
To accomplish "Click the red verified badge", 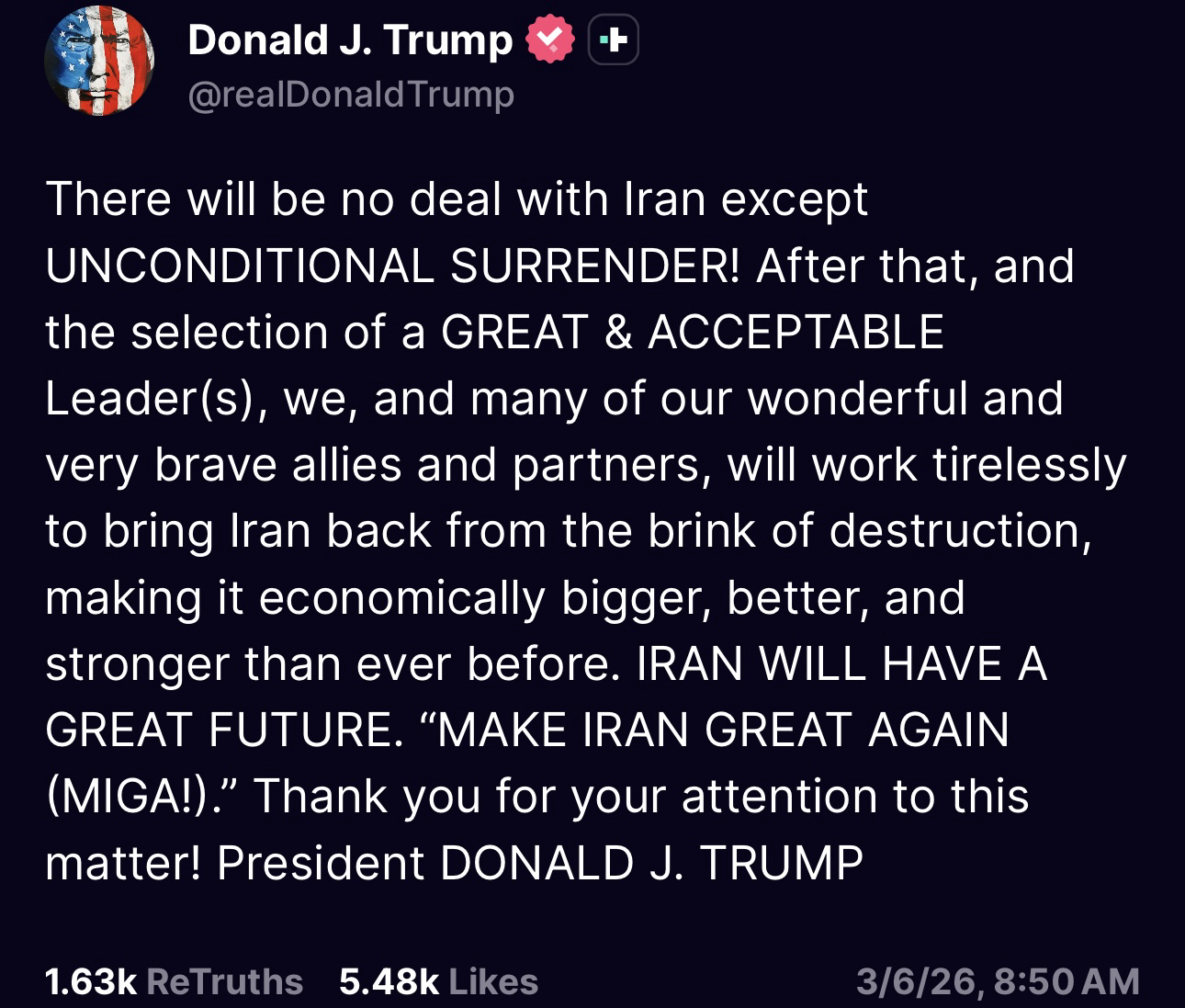I will [x=549, y=40].
